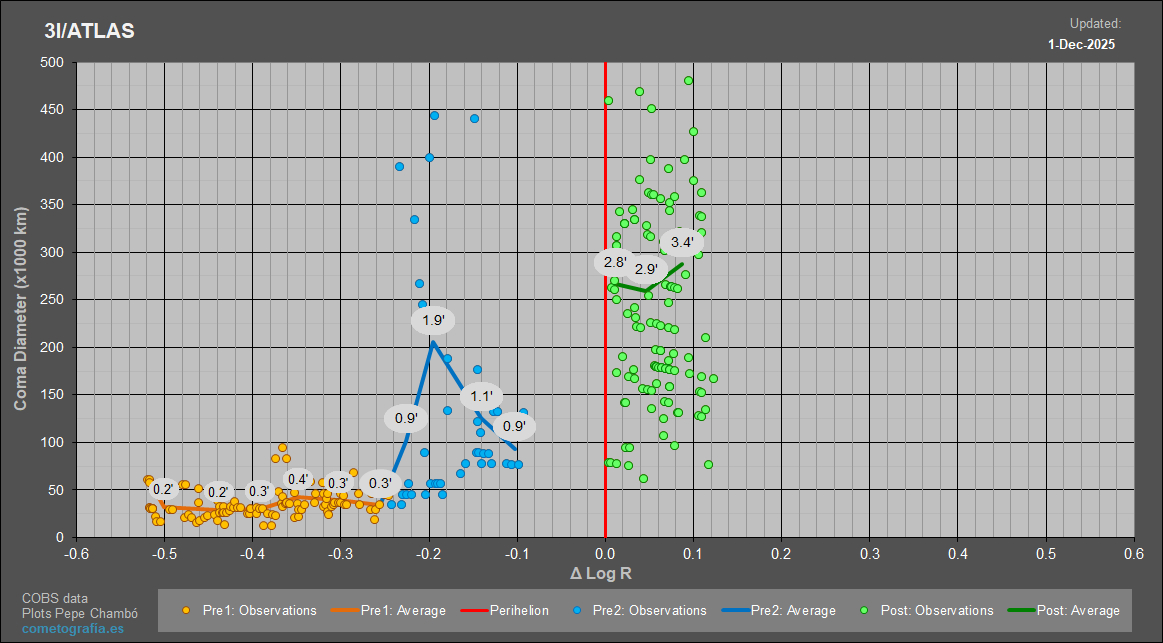Click the 1-Dec-2025 updated date text
Screen dimensions: 1163x643
tap(1081, 44)
